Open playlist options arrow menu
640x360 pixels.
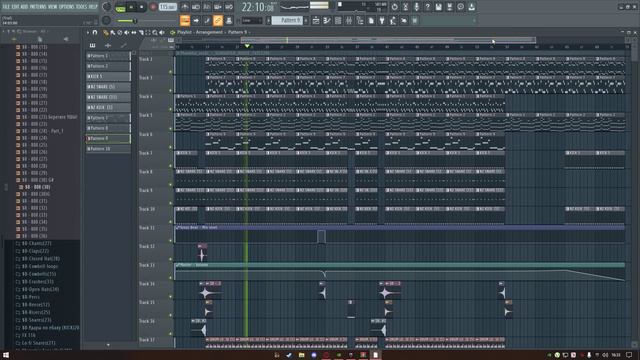pos(88,32)
